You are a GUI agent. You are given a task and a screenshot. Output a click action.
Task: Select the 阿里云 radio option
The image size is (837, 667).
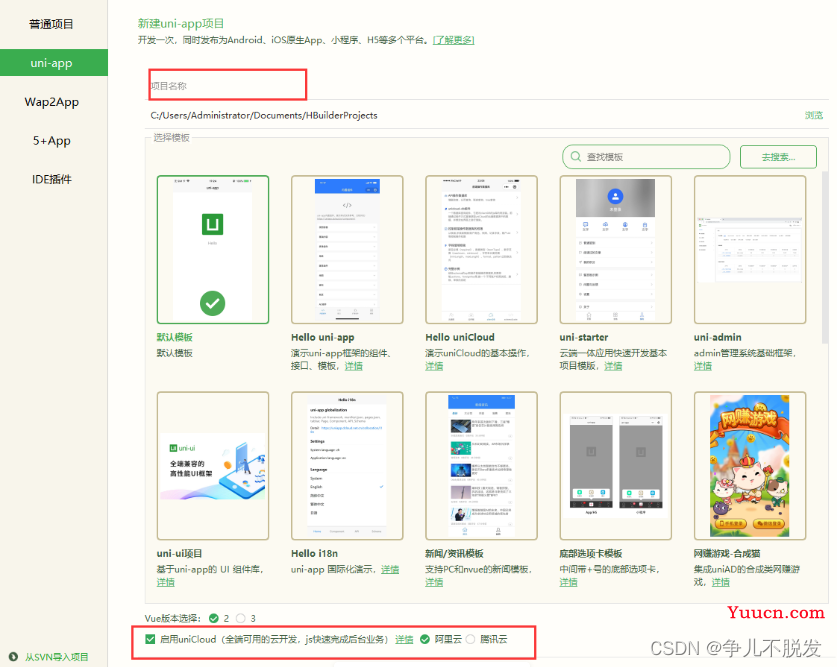tap(425, 639)
